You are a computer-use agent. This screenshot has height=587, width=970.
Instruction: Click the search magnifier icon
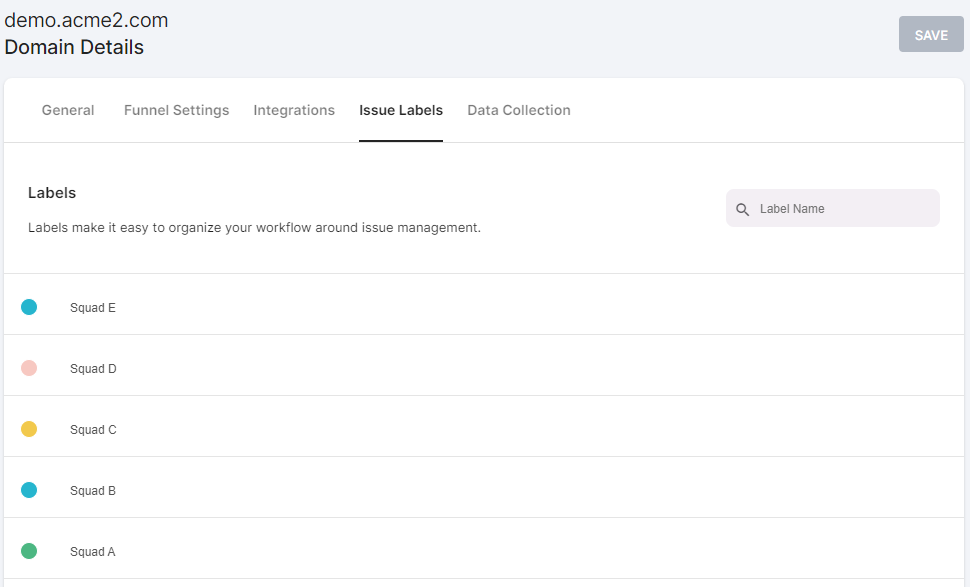point(742,210)
